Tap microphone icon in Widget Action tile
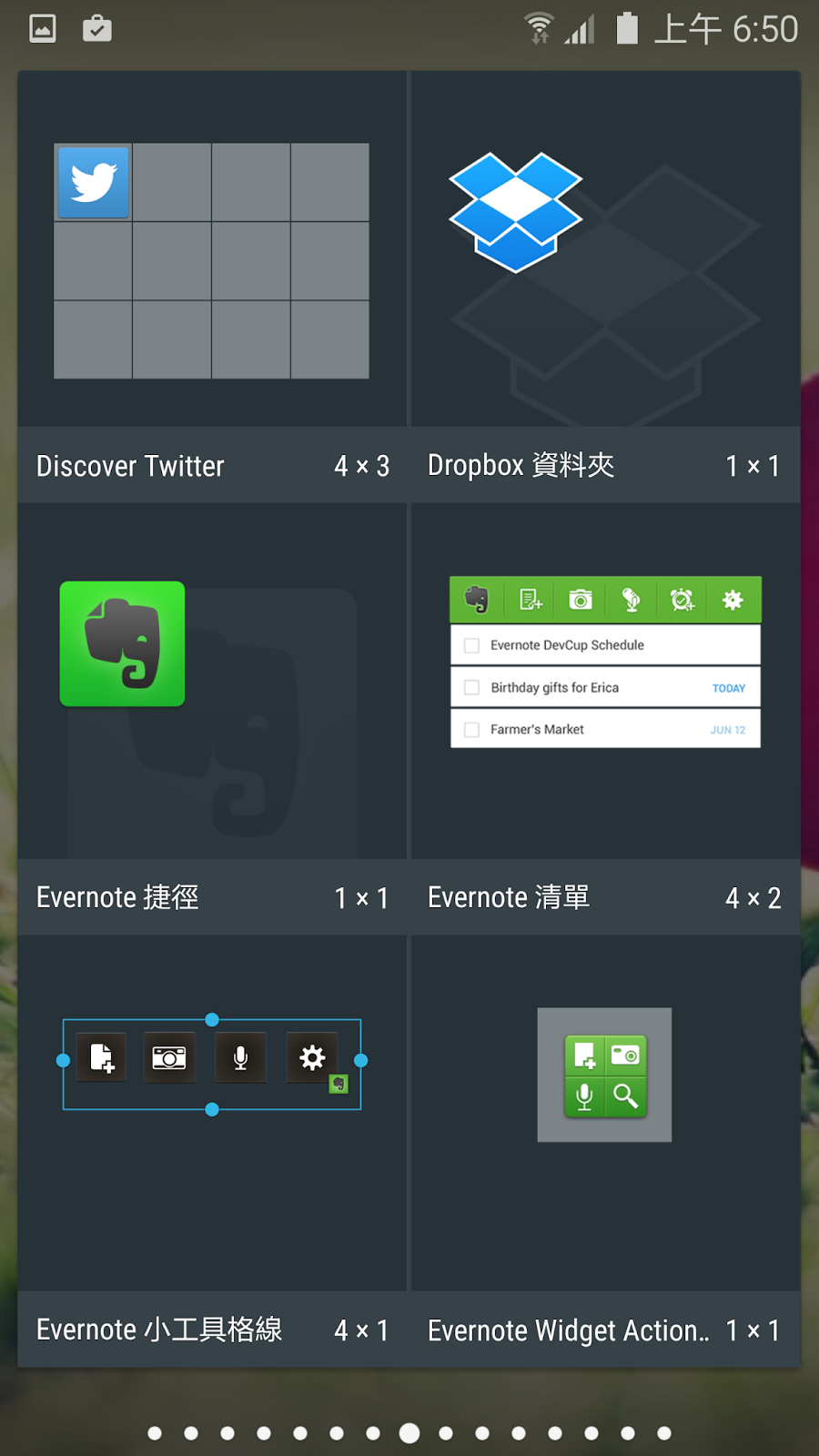 pos(585,1096)
